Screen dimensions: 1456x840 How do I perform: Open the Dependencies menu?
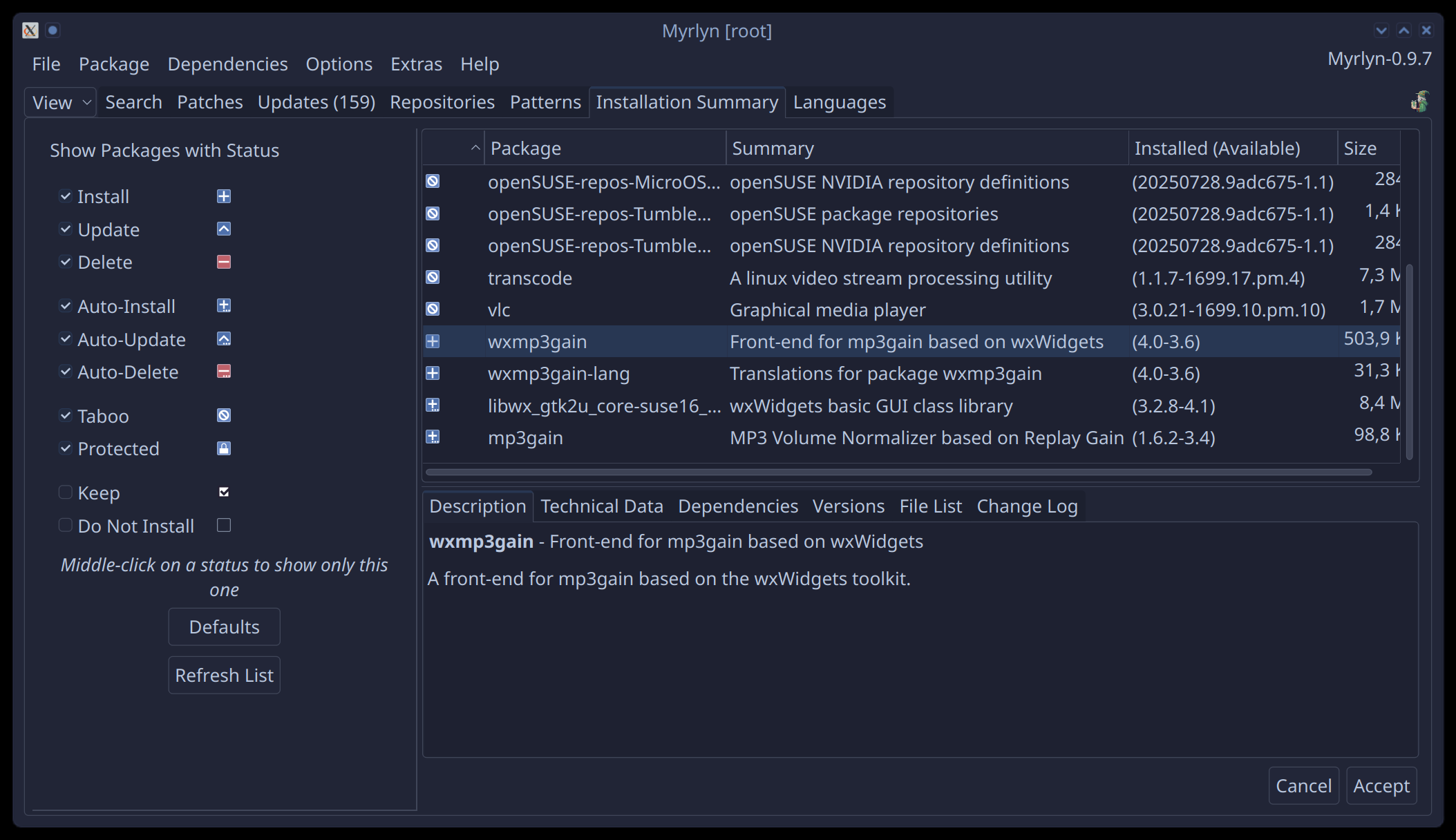coord(227,64)
